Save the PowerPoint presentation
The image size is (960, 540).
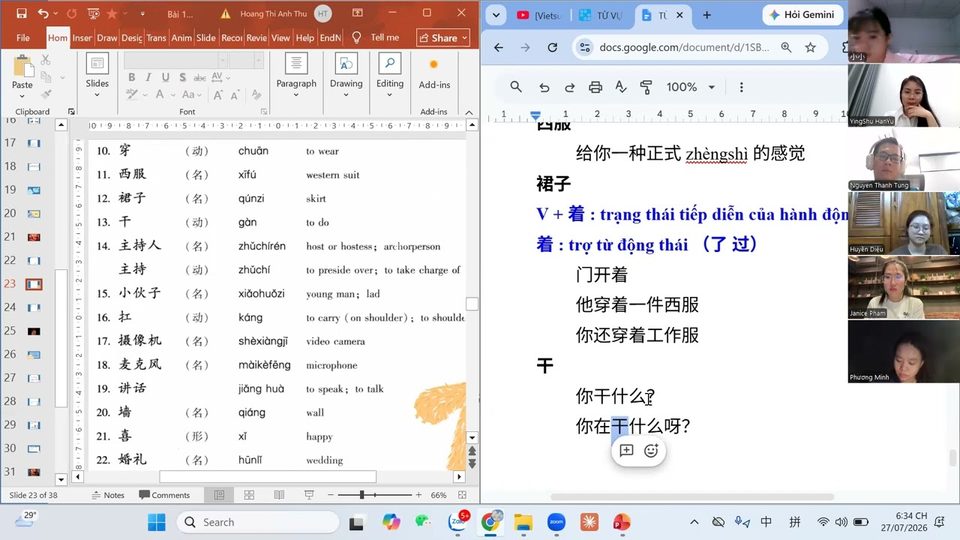click(x=21, y=13)
